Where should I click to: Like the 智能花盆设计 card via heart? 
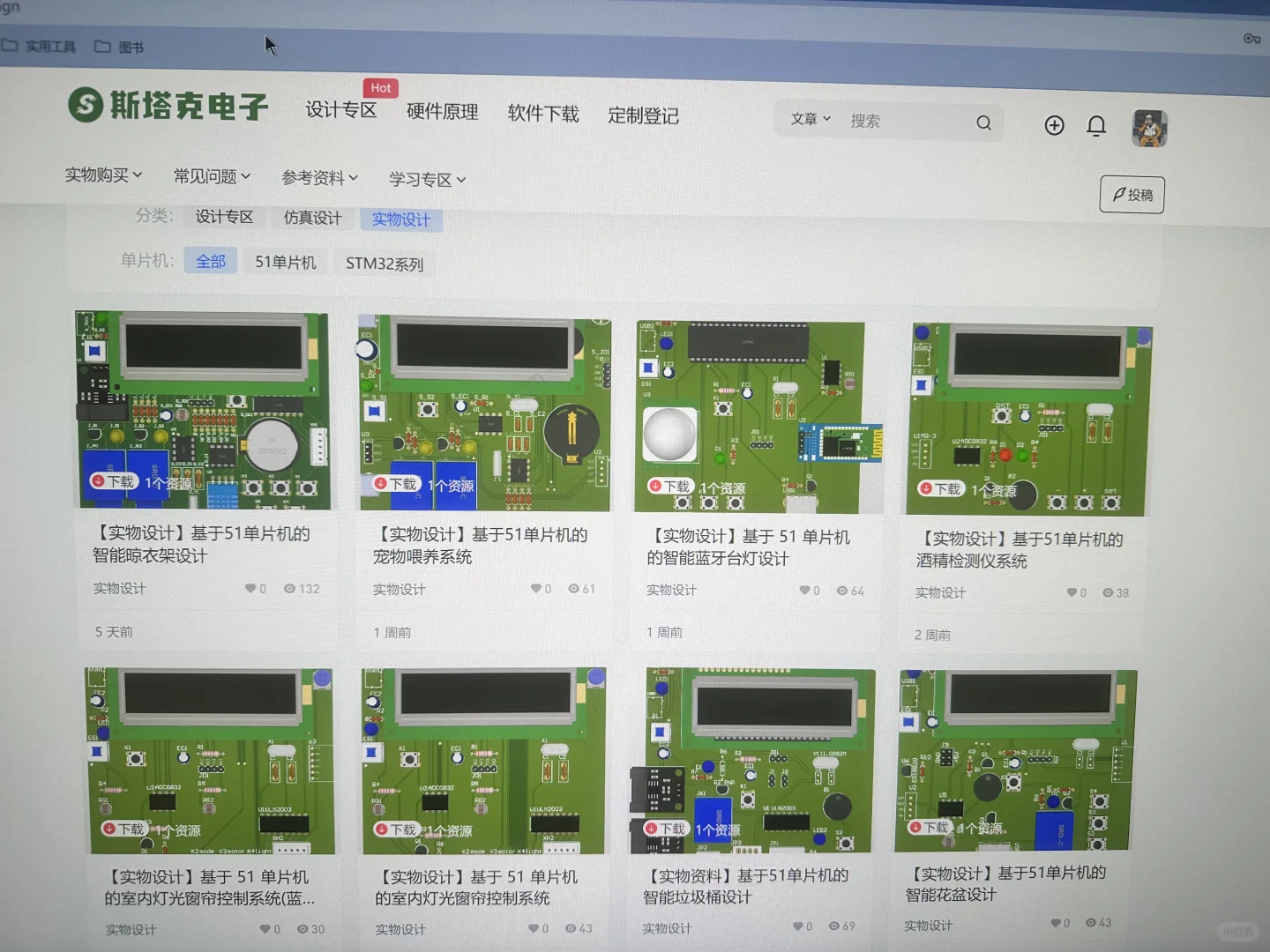(1055, 923)
